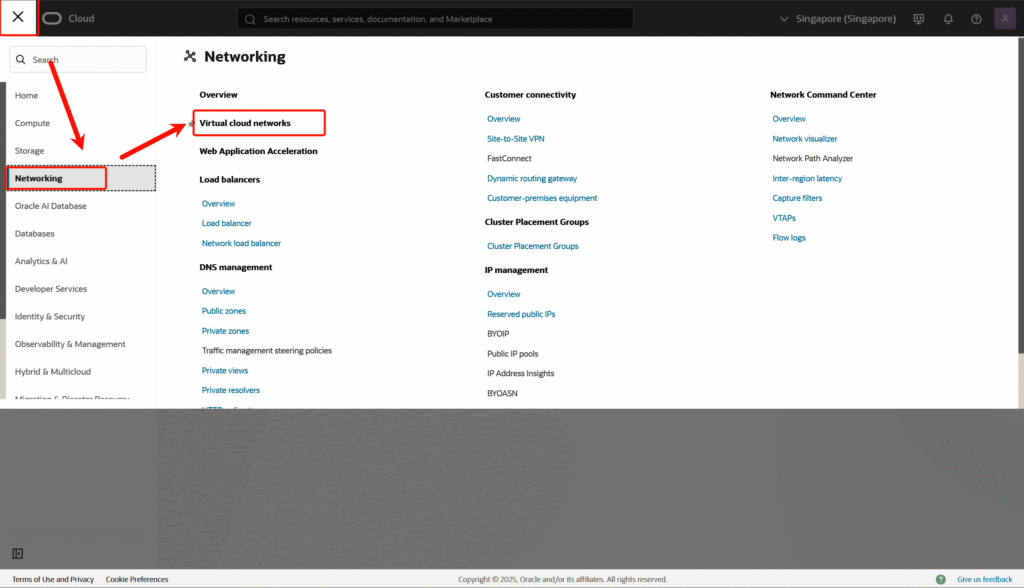This screenshot has width=1024, height=588.
Task: Open the developer tools icon in header
Action: click(919, 18)
